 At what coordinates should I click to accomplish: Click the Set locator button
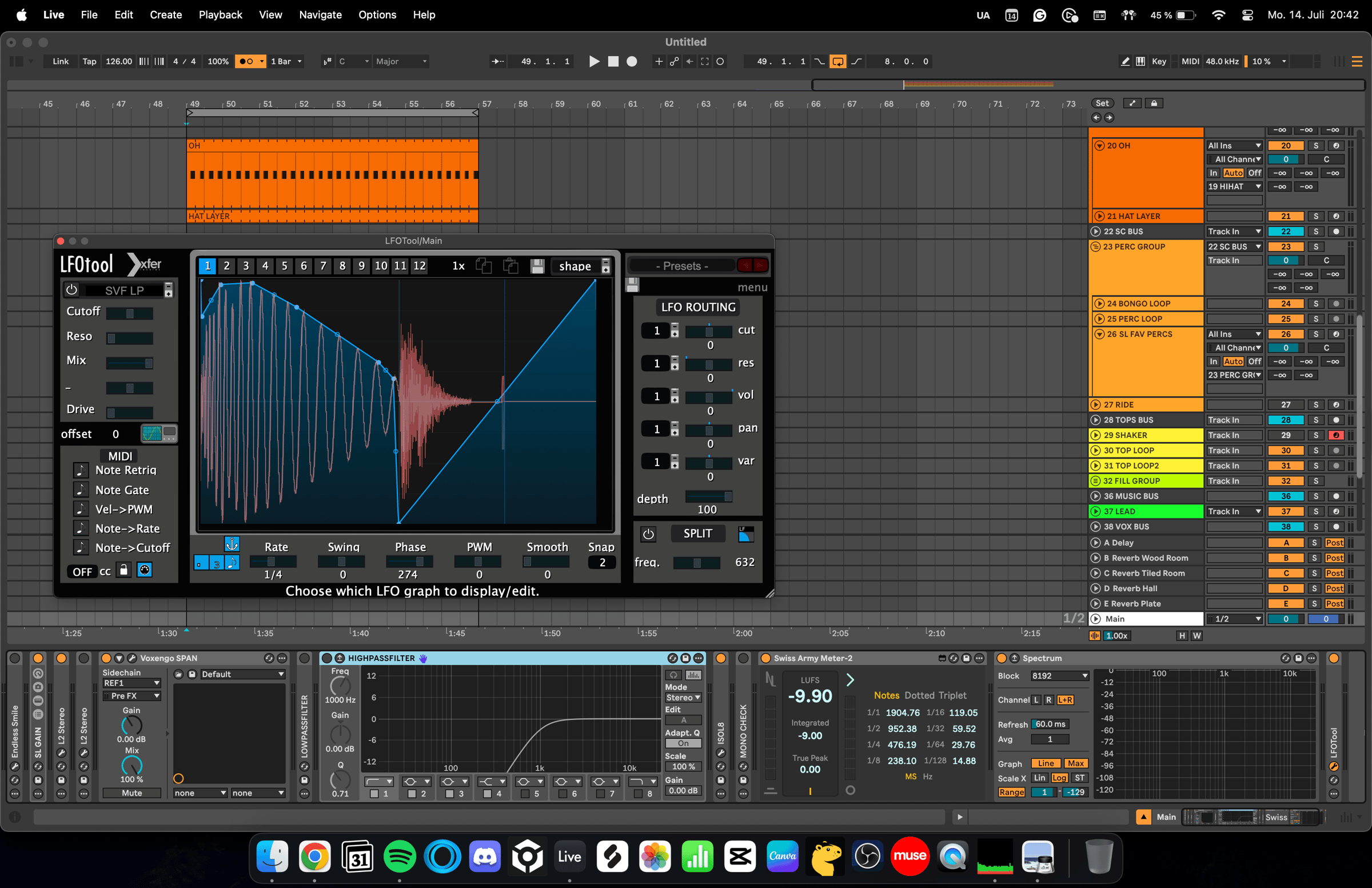coord(1102,103)
